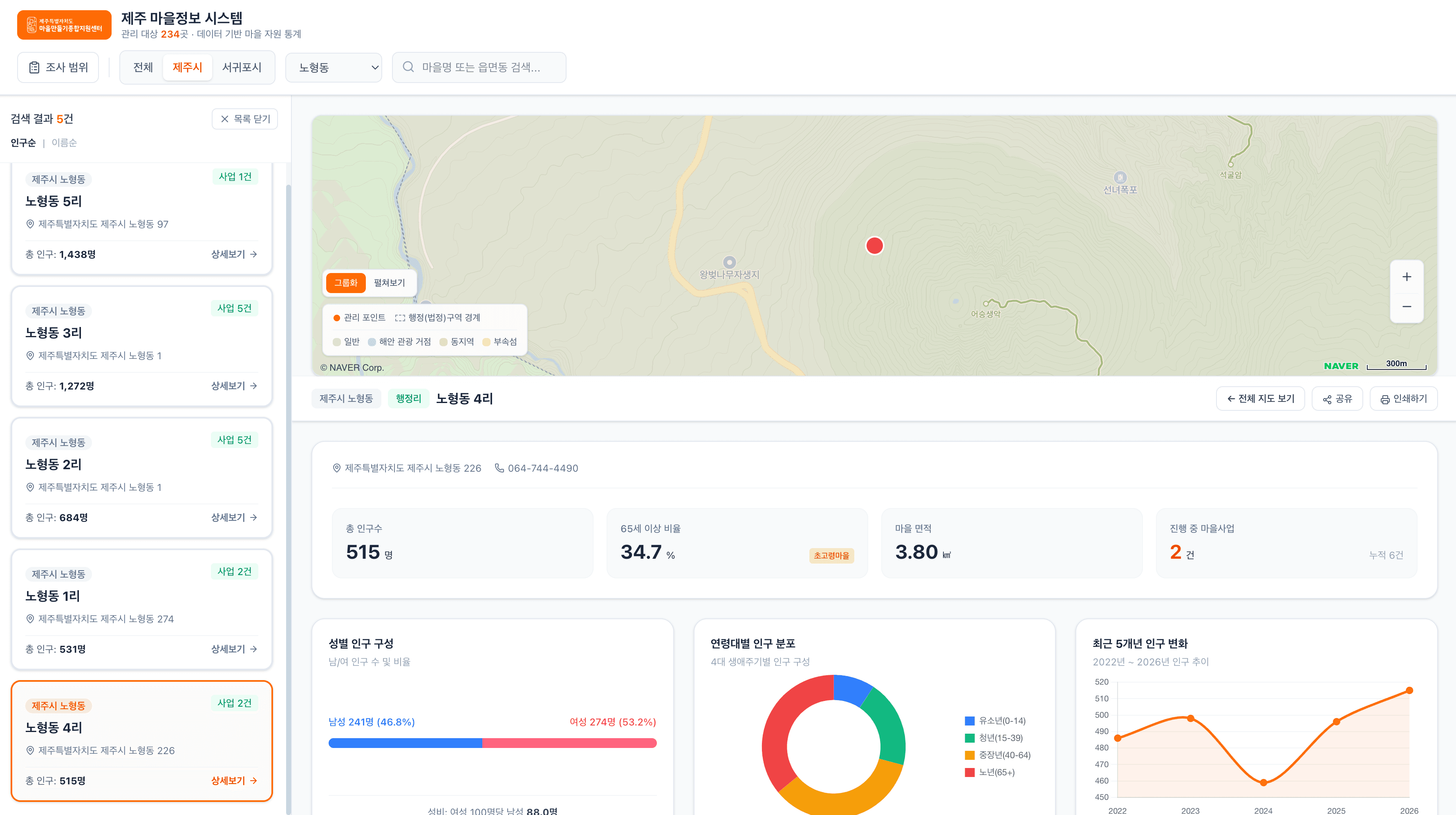Click the 선녀폭포 landmark icon on map
This screenshot has height=815, width=1456.
[x=1120, y=177]
